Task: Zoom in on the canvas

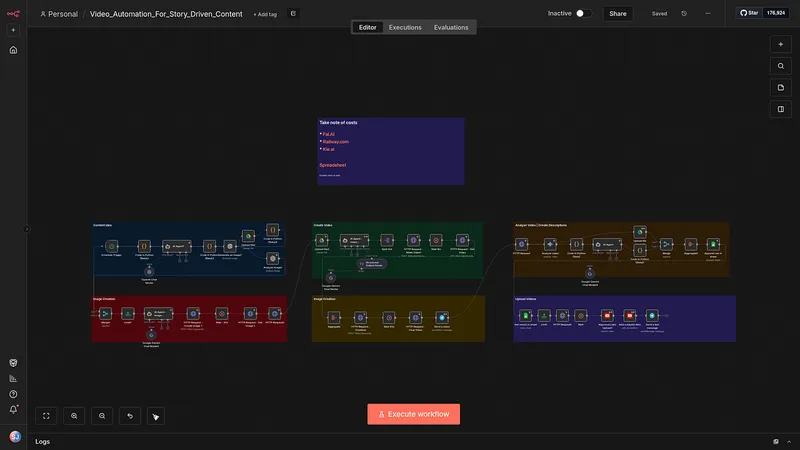Action: point(74,416)
